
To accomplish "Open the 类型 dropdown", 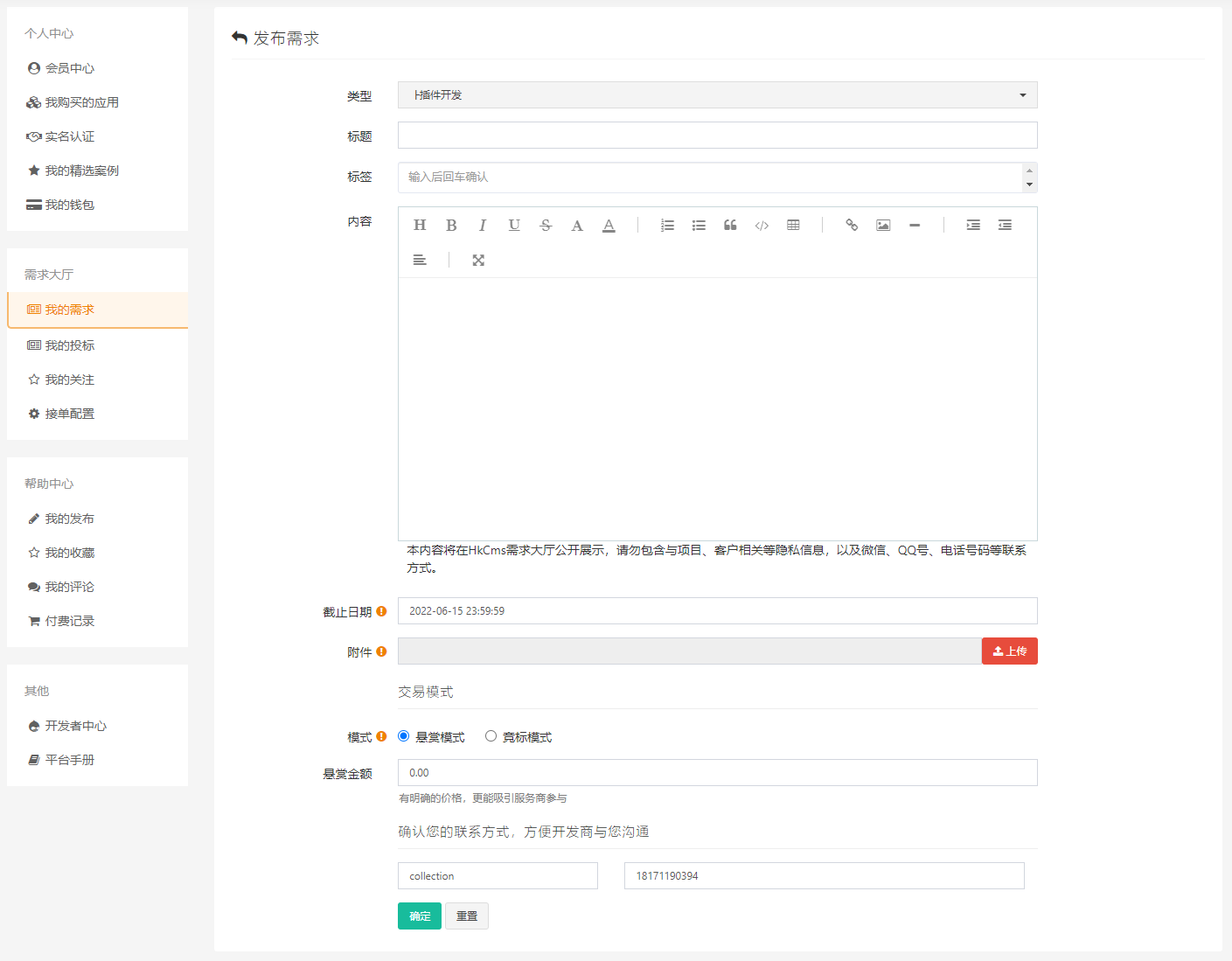I will (x=717, y=95).
